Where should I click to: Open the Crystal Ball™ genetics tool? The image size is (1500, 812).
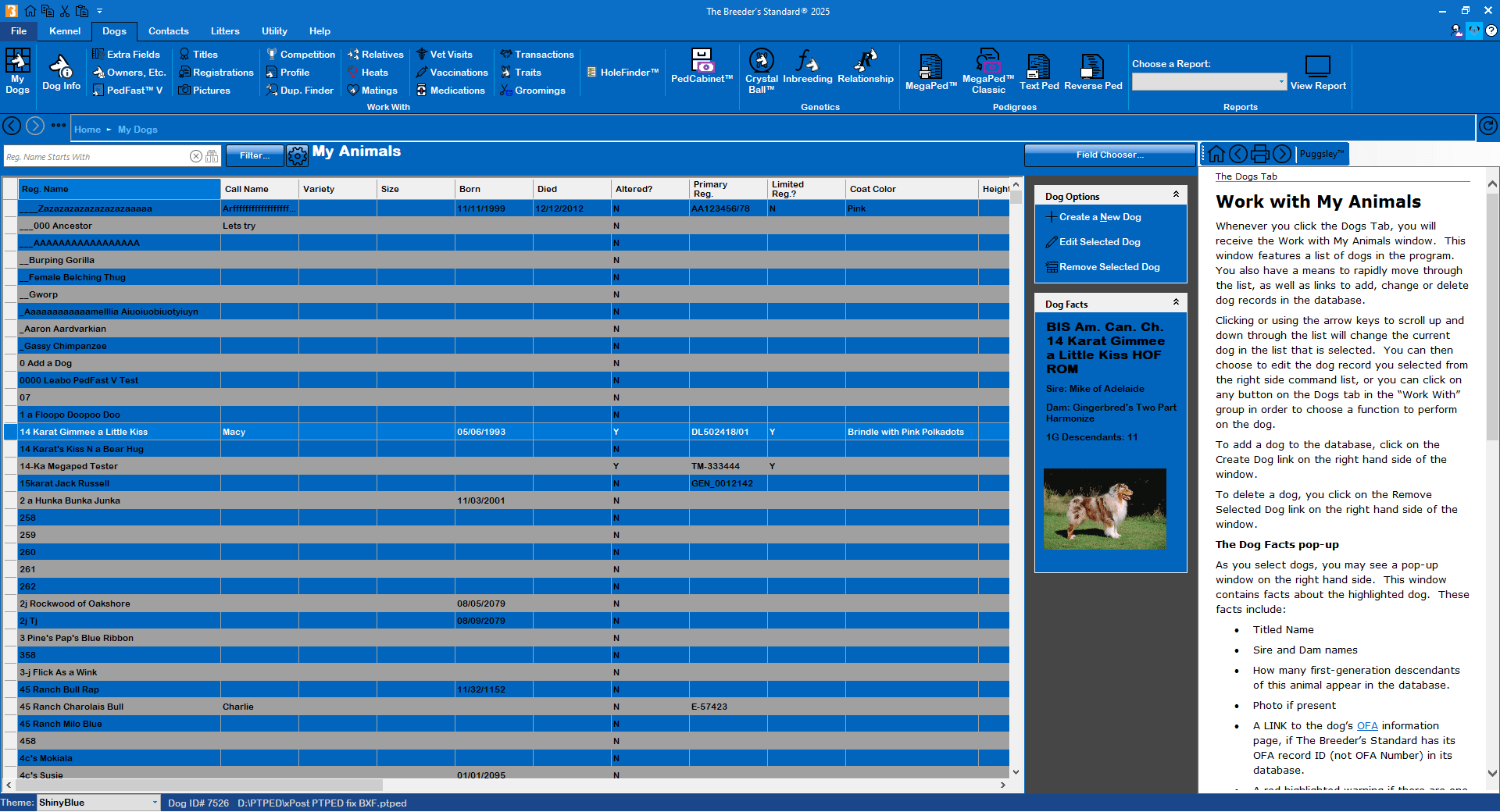coord(760,72)
